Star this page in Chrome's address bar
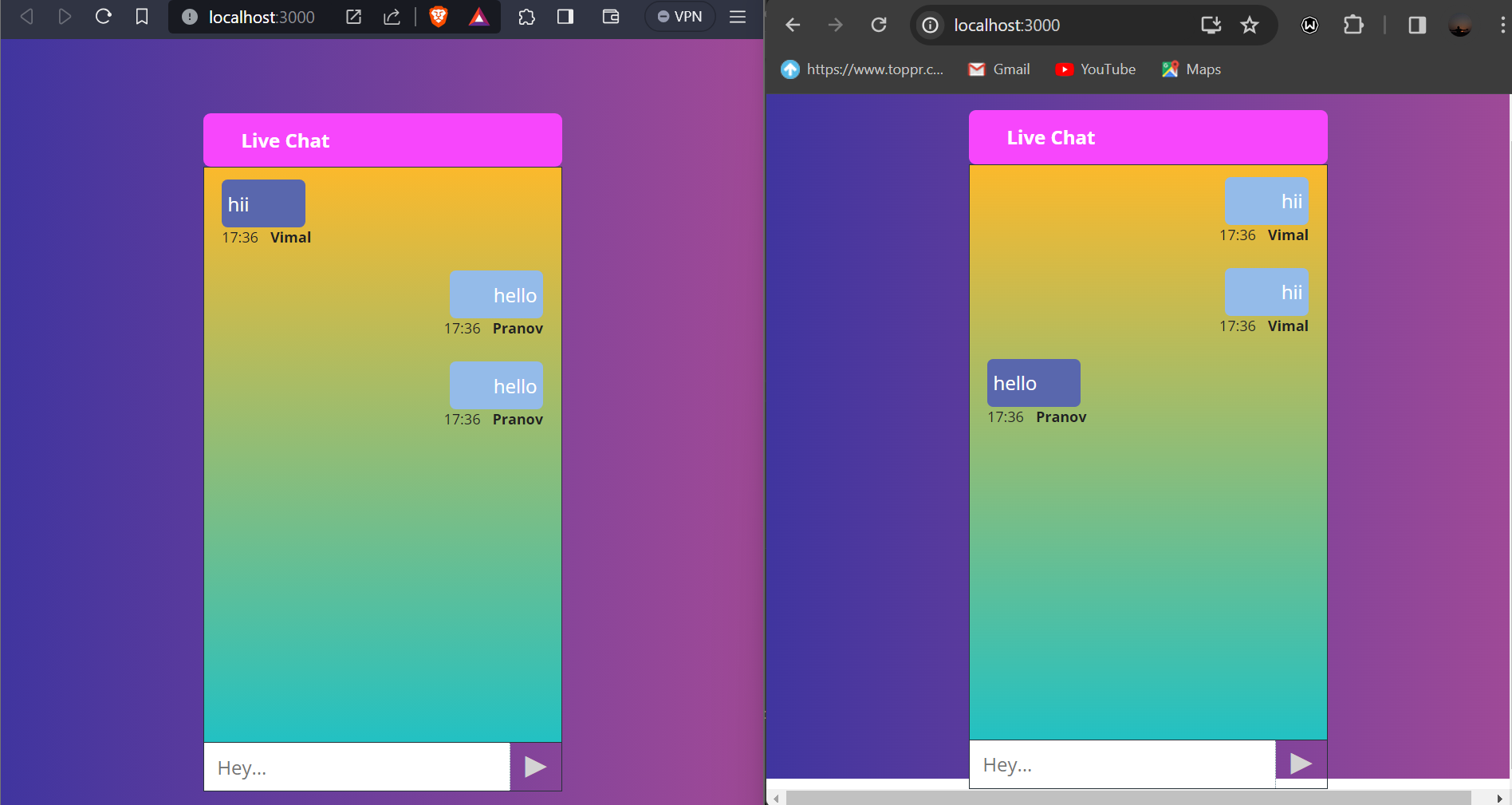The width and height of the screenshot is (1512, 805). pos(1250,26)
